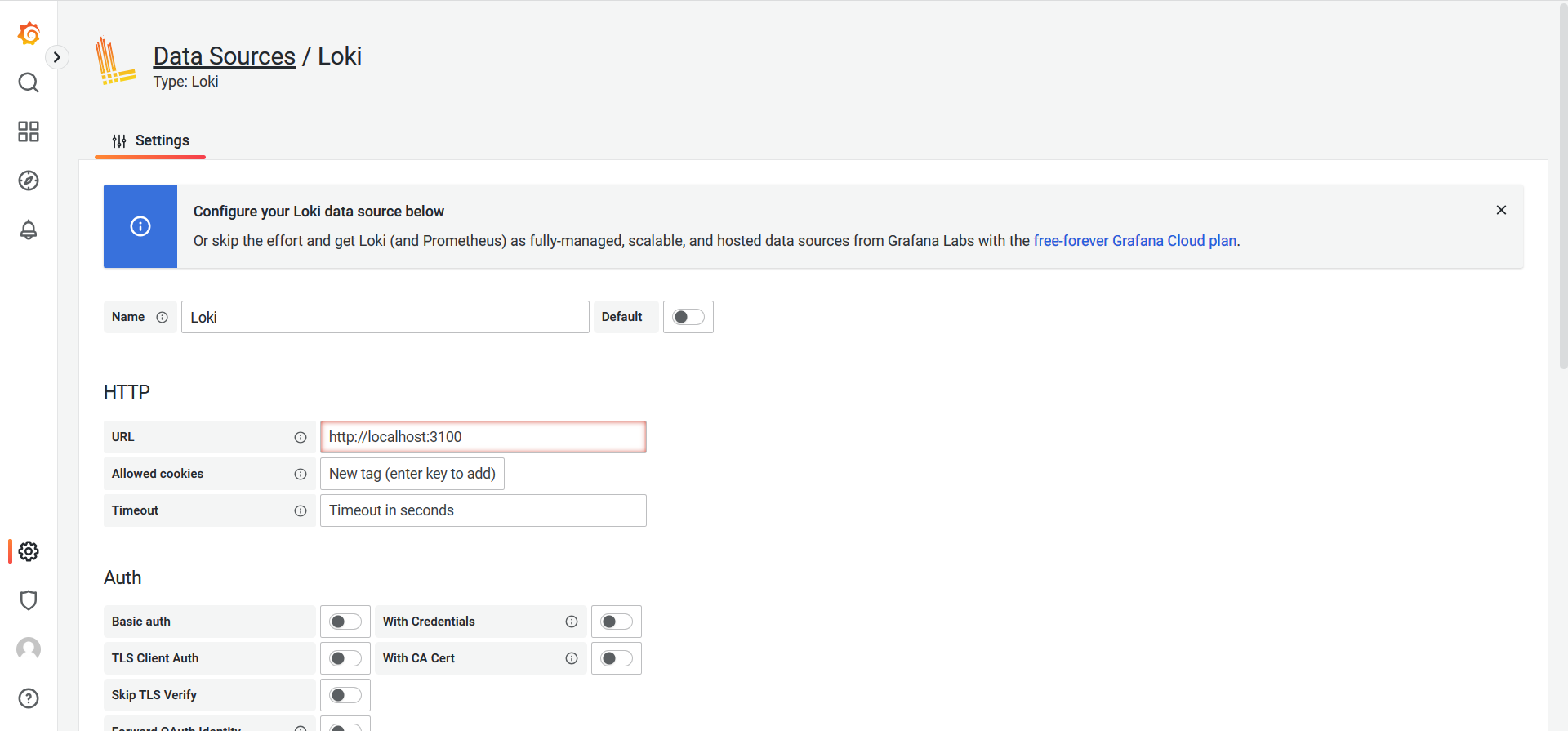
Task: Click Allowed cookies info icon
Action: (301, 474)
